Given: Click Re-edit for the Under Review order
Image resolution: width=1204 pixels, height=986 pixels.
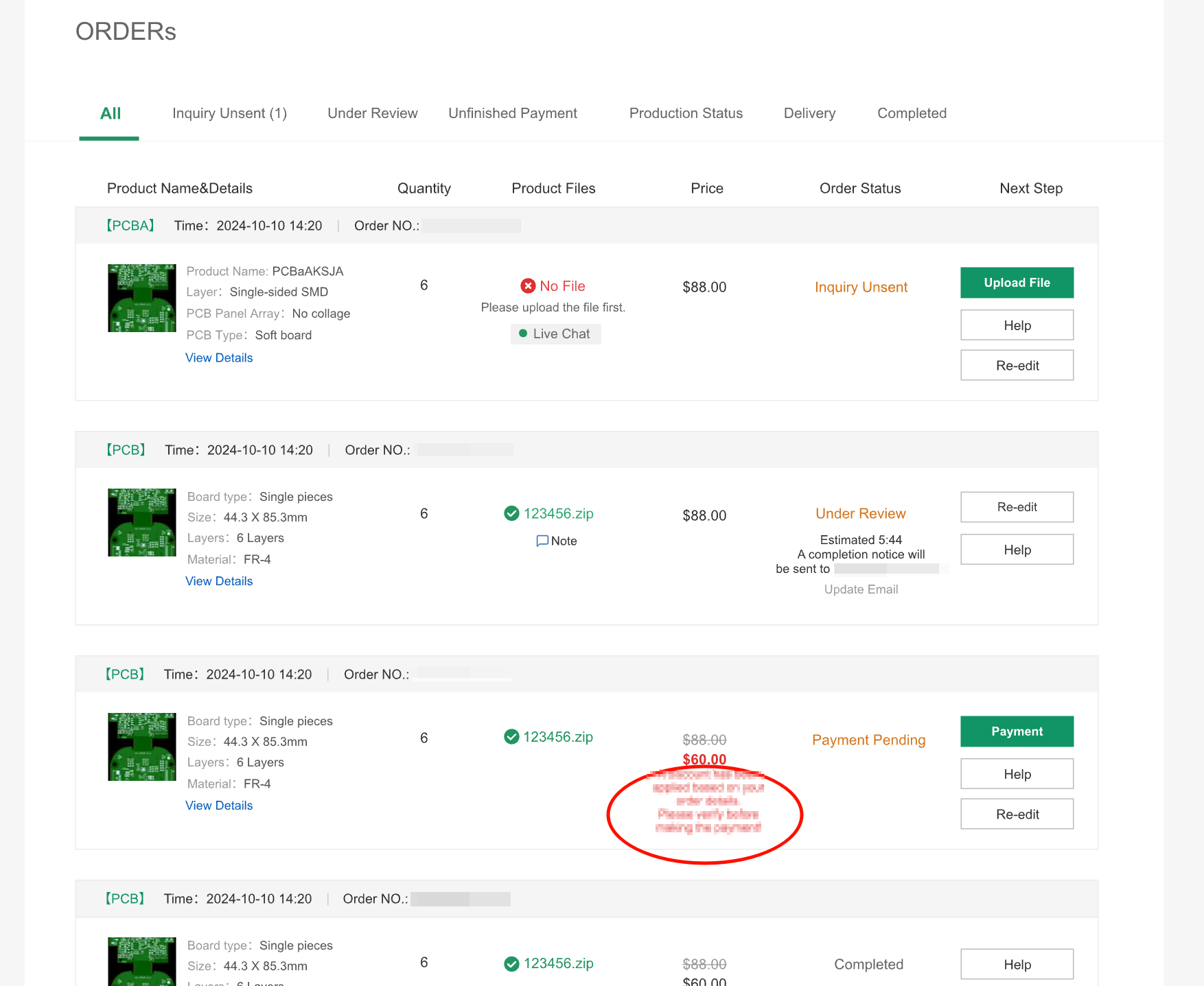Looking at the screenshot, I should pos(1017,507).
